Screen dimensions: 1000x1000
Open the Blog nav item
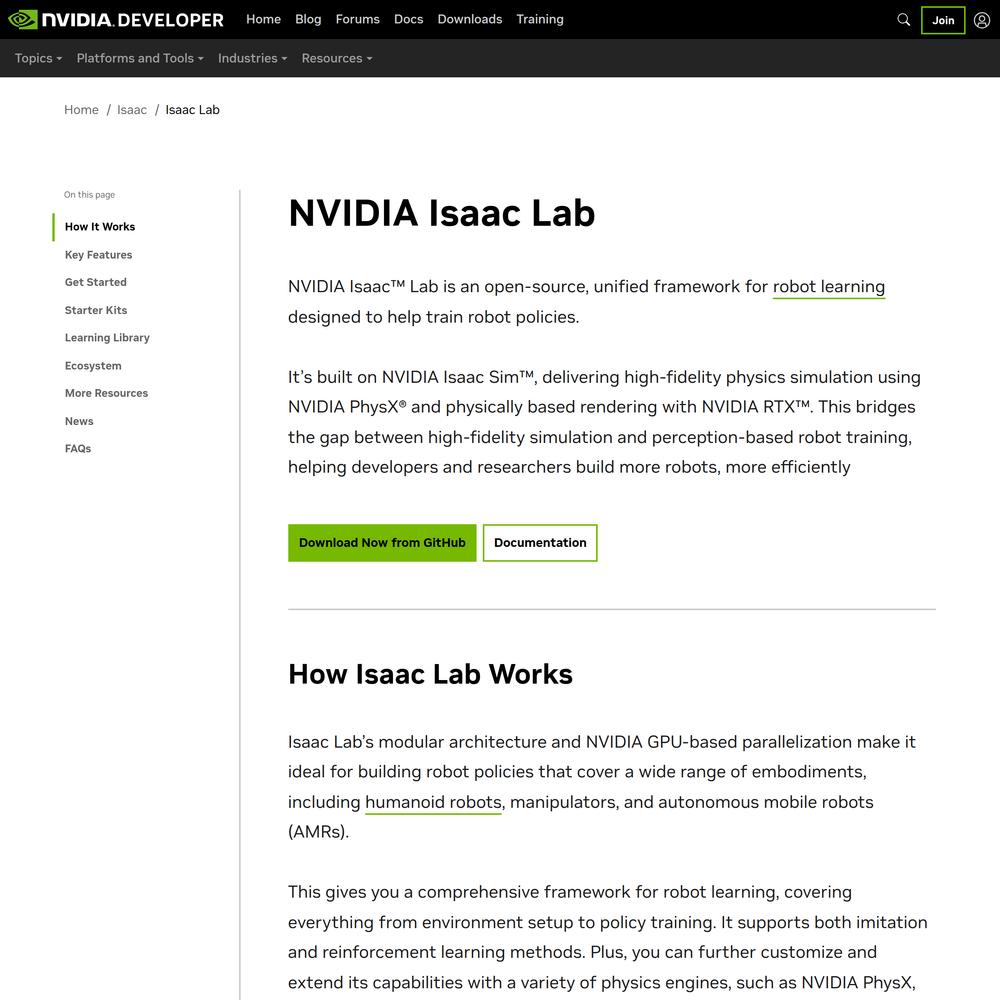(308, 19)
